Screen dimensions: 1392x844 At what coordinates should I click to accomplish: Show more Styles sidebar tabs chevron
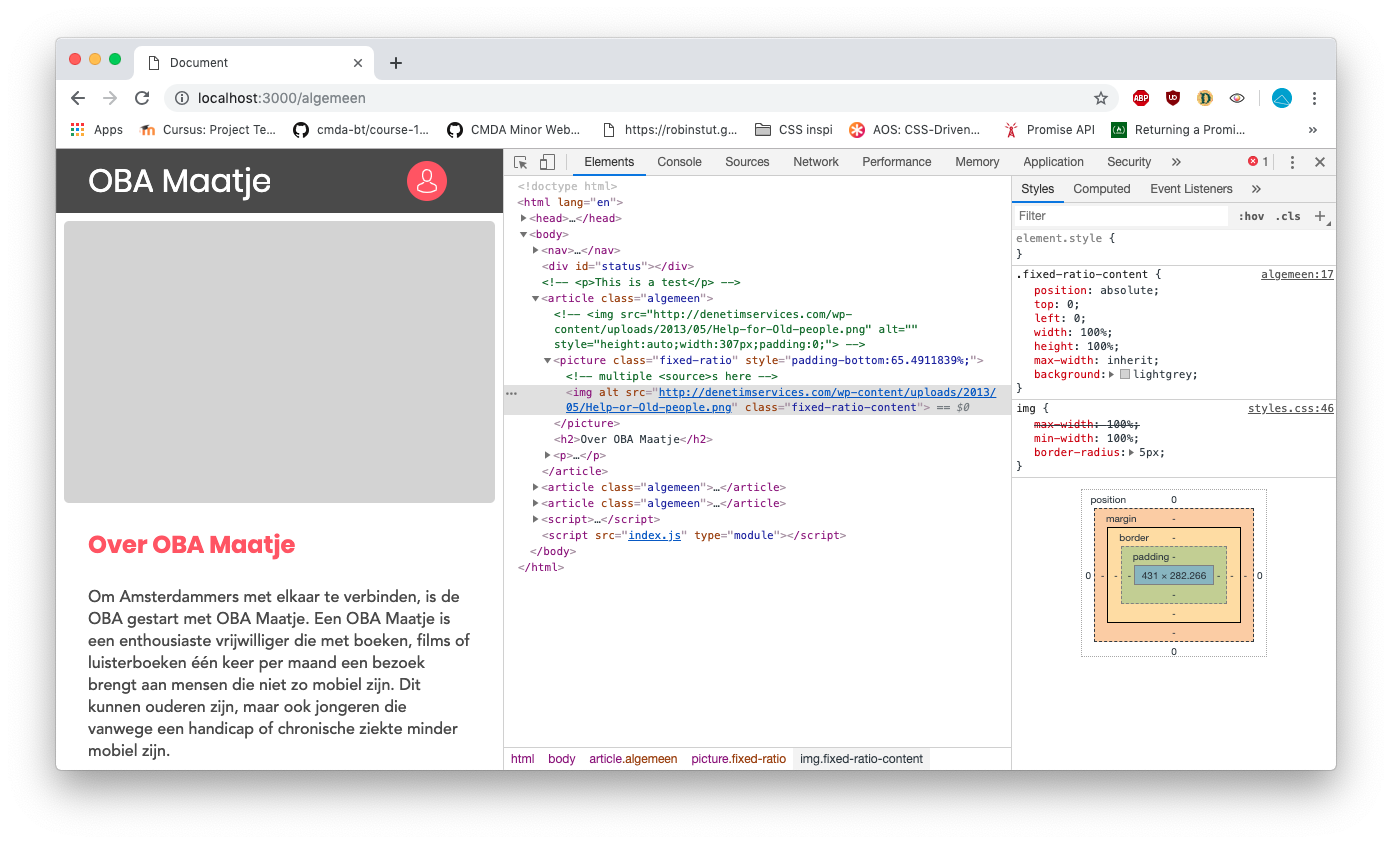1256,189
